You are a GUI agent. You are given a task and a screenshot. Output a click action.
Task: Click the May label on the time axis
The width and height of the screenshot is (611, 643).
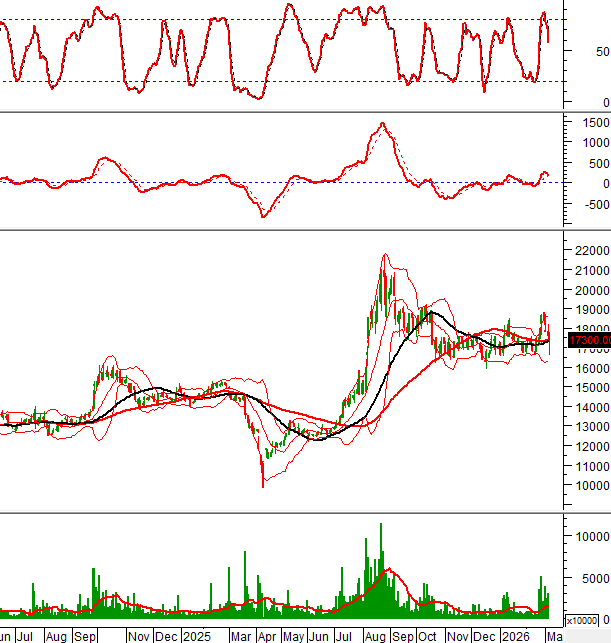pos(292,635)
